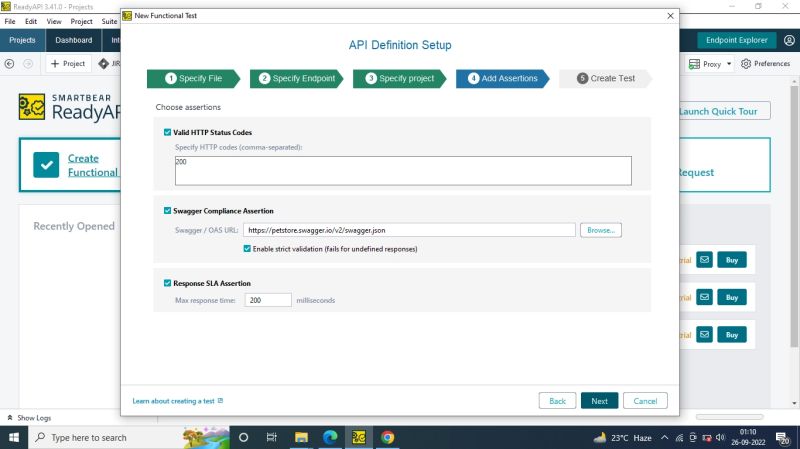Screen dimensions: 800x449
Task: Open Learn about creating a test link
Action: click(178, 401)
